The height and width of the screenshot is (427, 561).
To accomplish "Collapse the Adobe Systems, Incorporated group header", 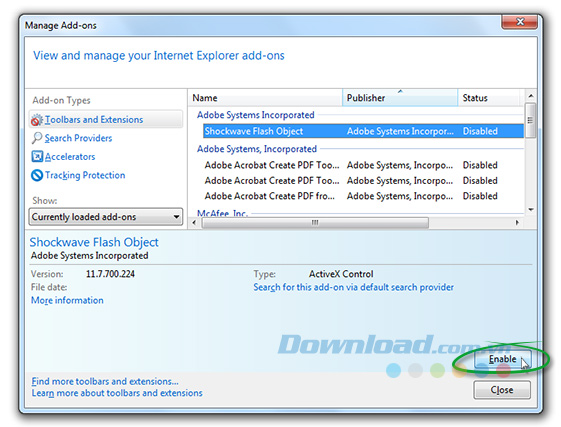I will tap(257, 149).
